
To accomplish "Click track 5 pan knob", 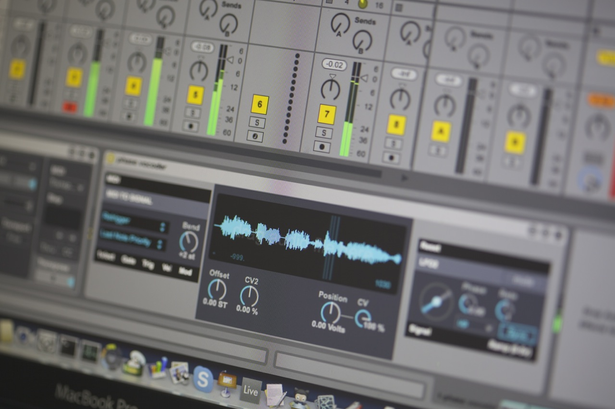I will [x=199, y=71].
